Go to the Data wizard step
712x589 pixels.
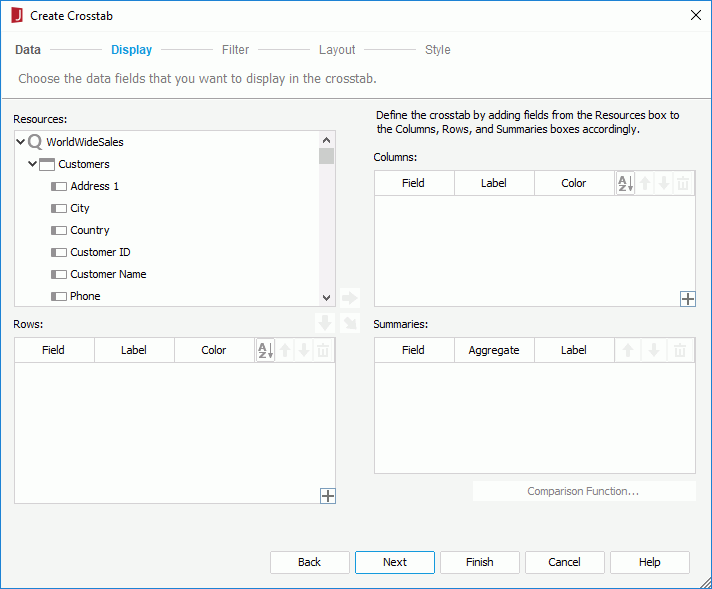pyautogui.click(x=28, y=49)
